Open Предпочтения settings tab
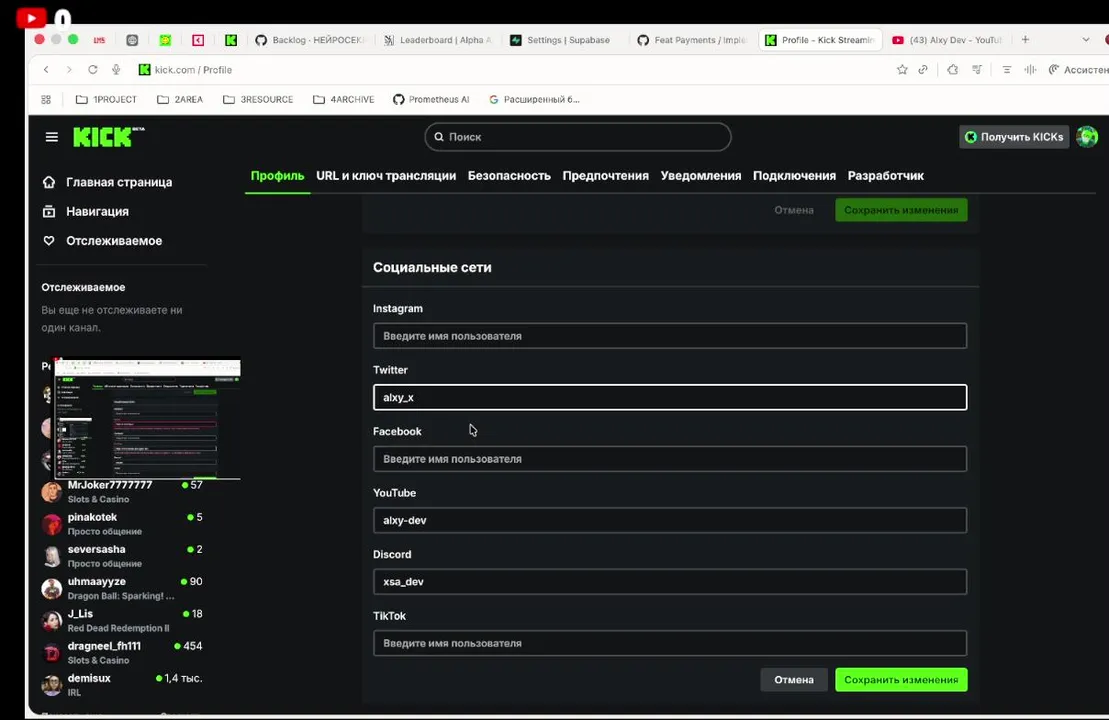1109x720 pixels. pyautogui.click(x=605, y=175)
